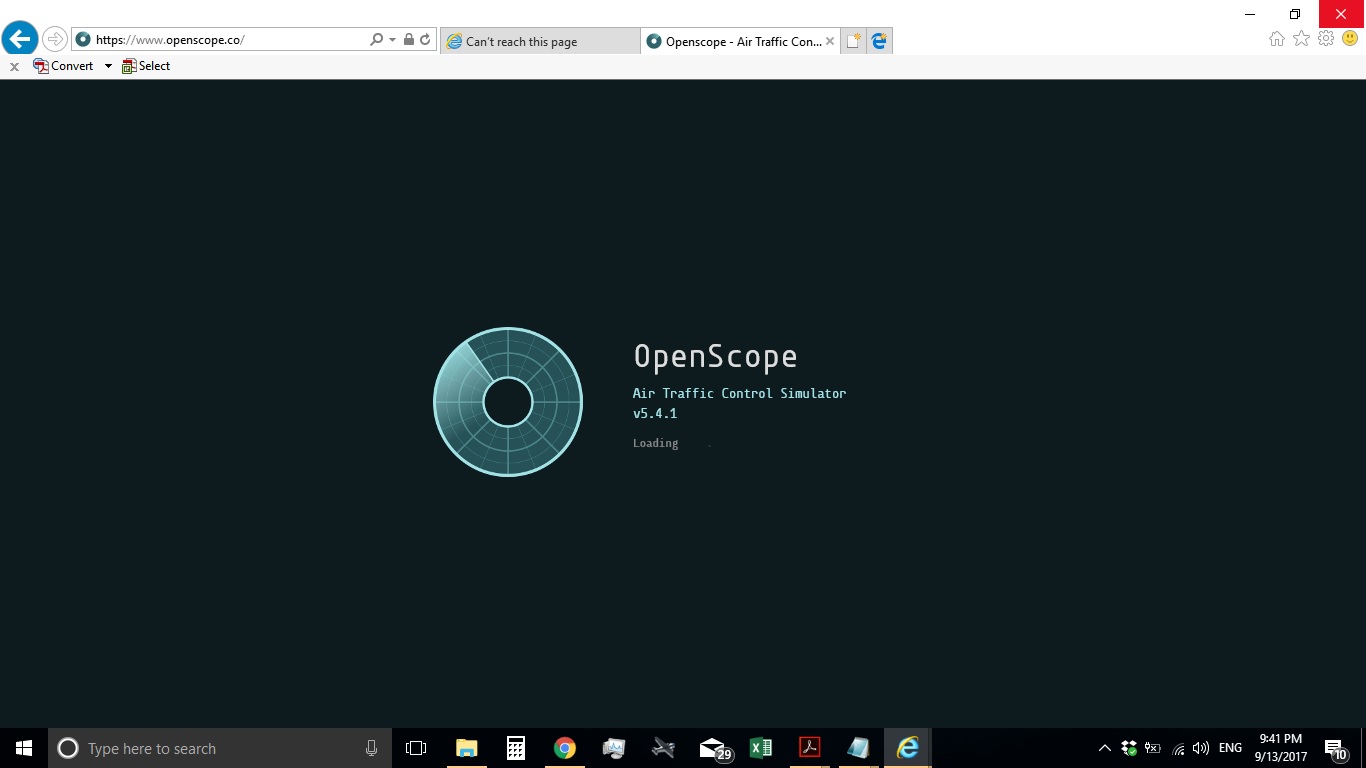View the security lock icon in address bar

click(x=409, y=39)
